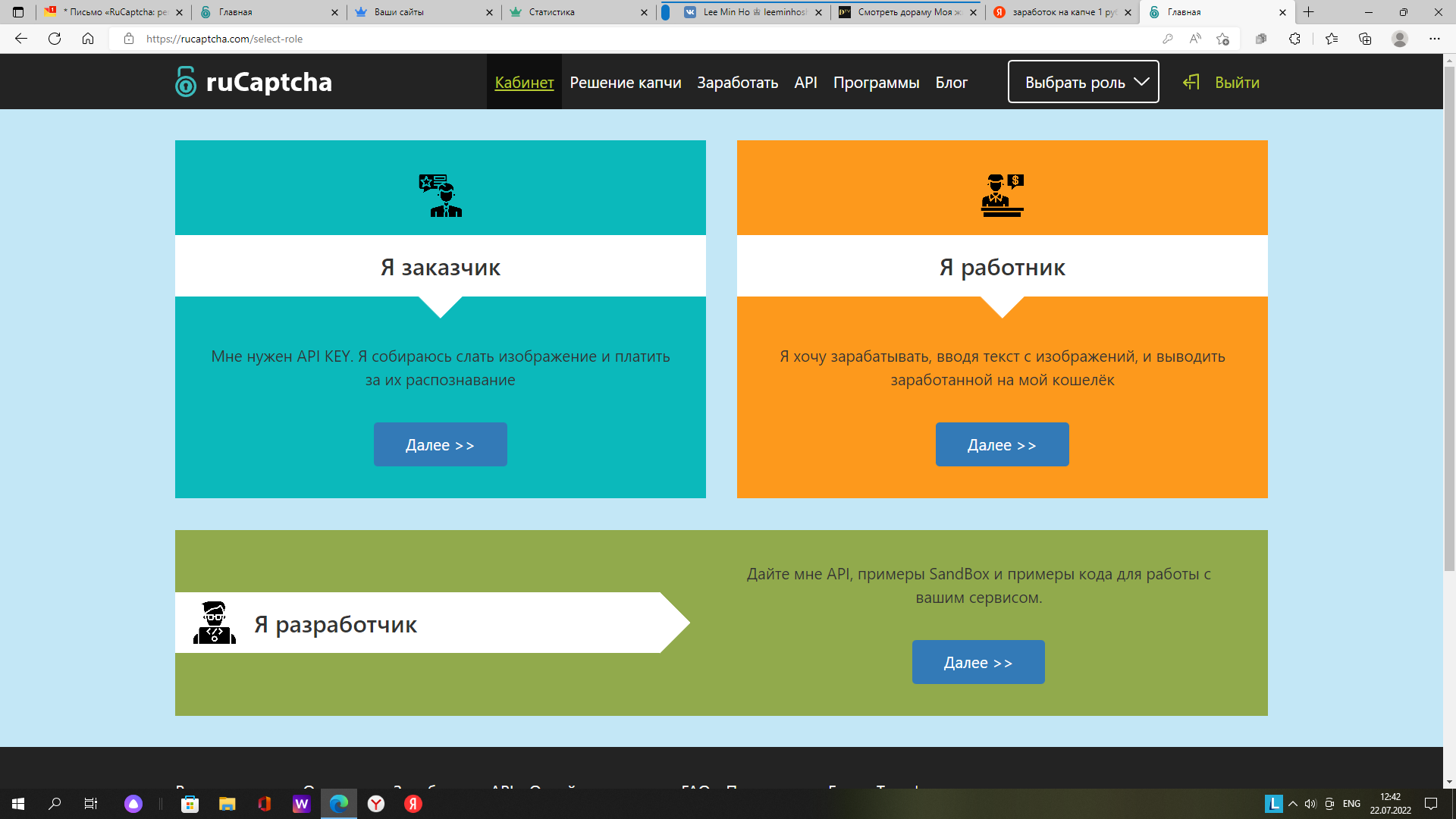The height and width of the screenshot is (819, 1456).
Task: Switch the ENG input language indicator
Action: pos(1351,804)
